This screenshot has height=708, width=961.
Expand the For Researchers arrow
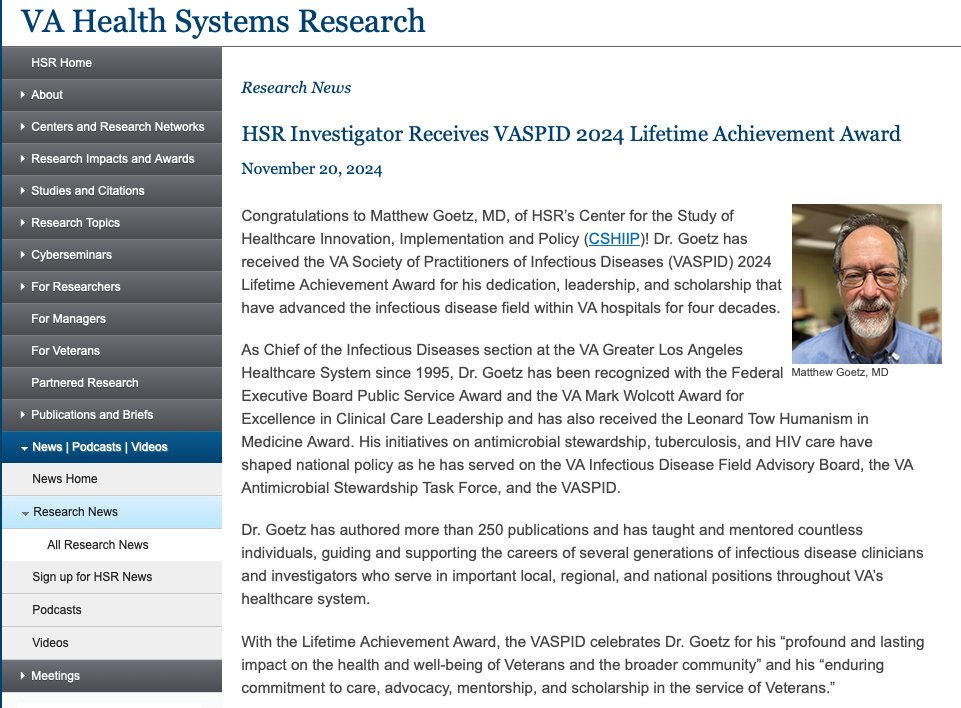(x=23, y=286)
